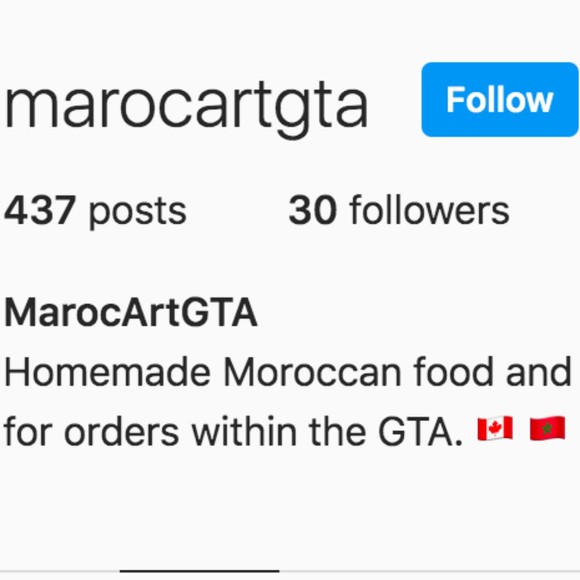Click the active tab underline indicator
Viewport: 580px width, 580px height.
coord(199,571)
